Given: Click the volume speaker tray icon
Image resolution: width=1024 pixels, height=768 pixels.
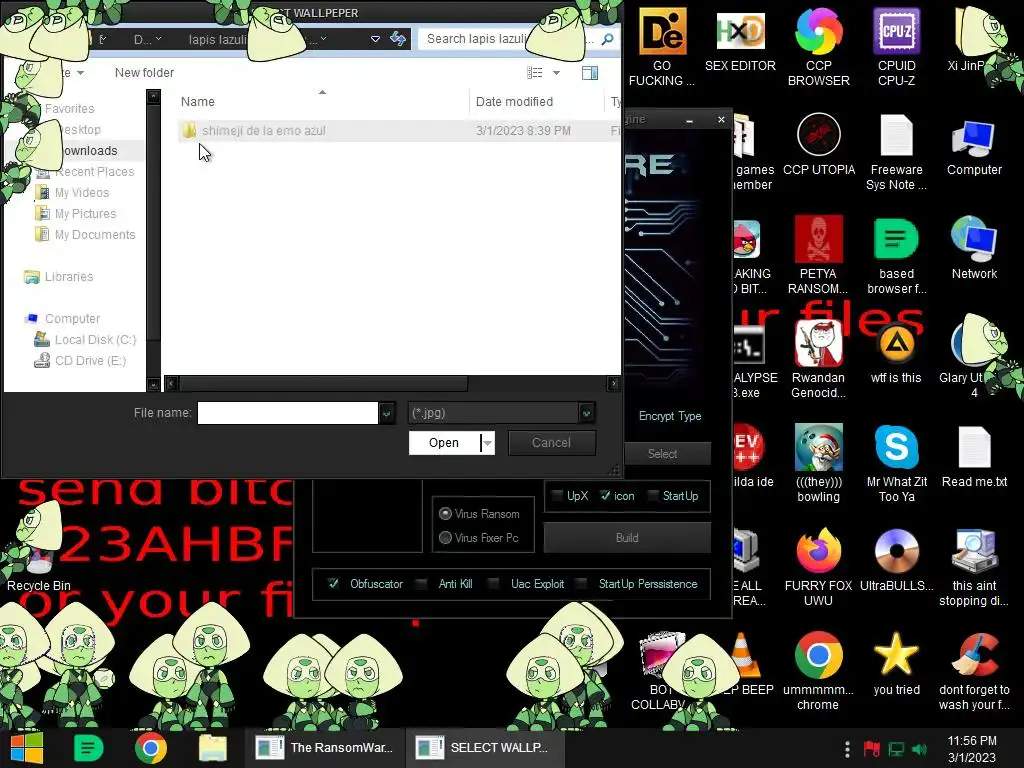Looking at the screenshot, I should (920, 749).
